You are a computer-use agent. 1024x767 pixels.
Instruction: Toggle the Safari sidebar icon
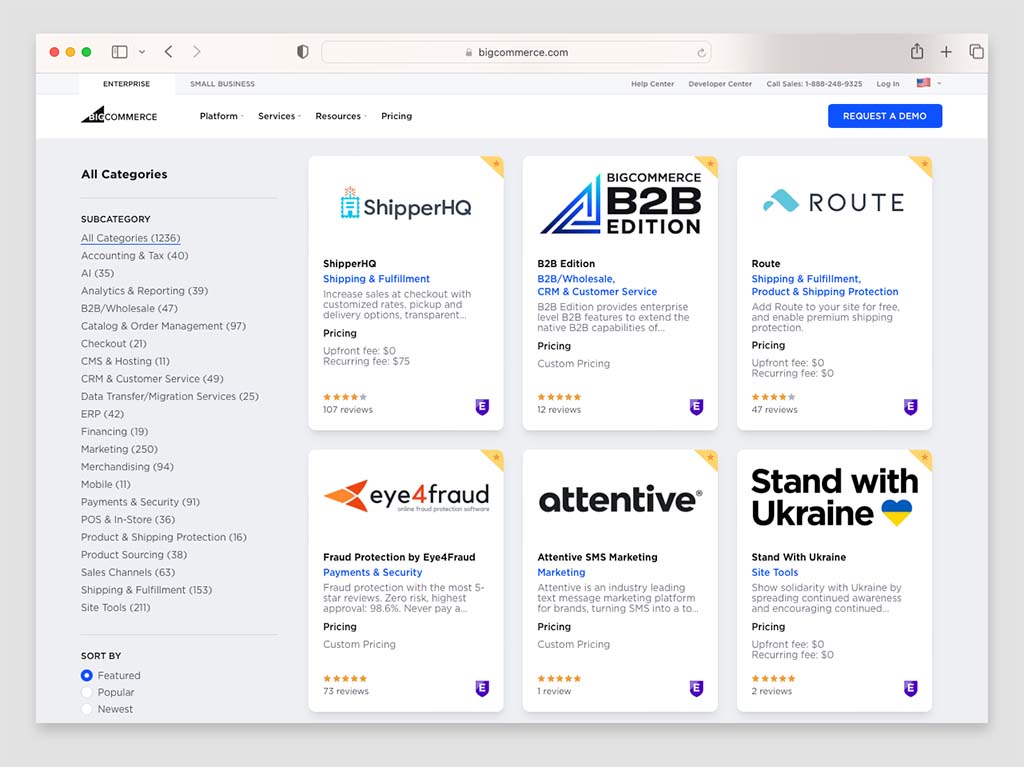120,52
